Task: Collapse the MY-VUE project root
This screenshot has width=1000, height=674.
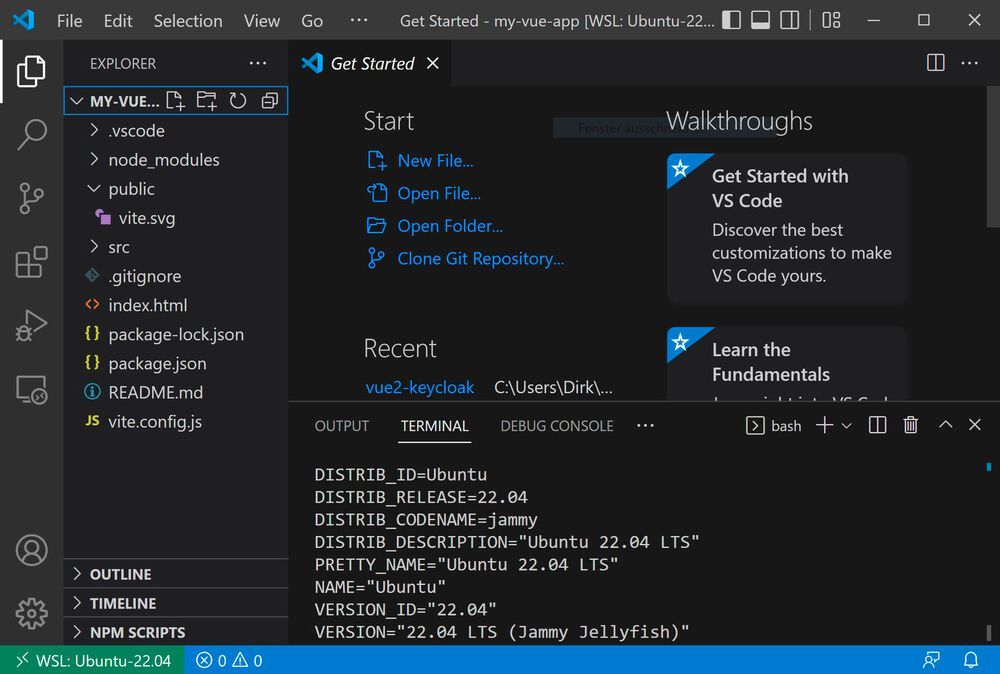Action: coord(77,101)
